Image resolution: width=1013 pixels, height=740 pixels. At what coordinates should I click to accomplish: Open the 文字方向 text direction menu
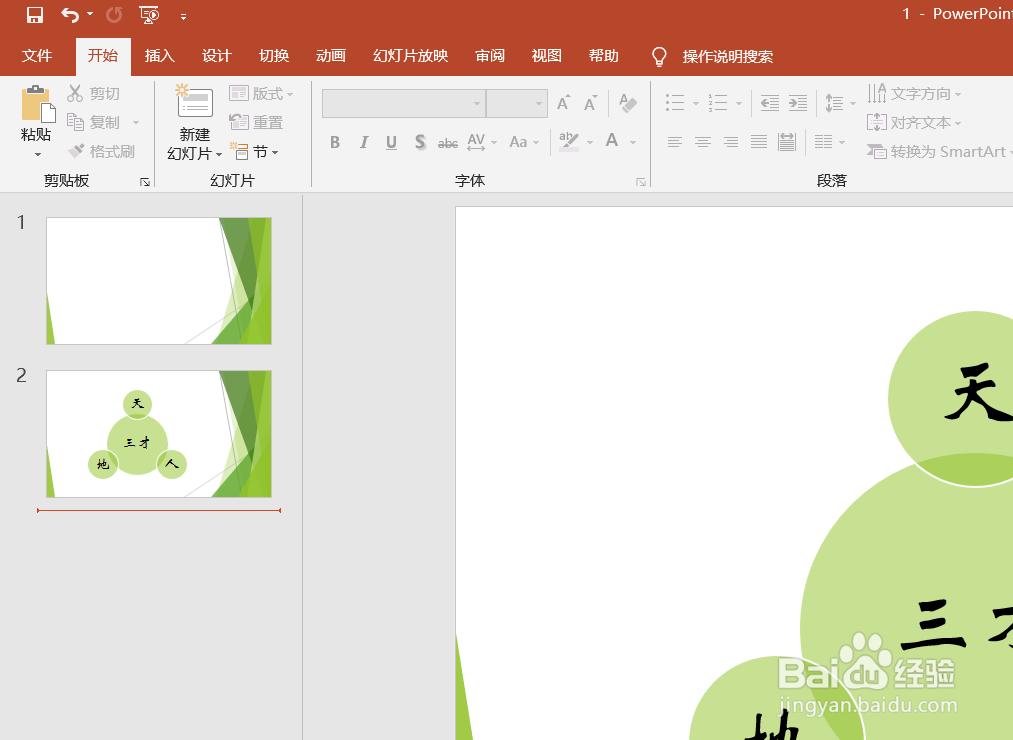coord(914,94)
